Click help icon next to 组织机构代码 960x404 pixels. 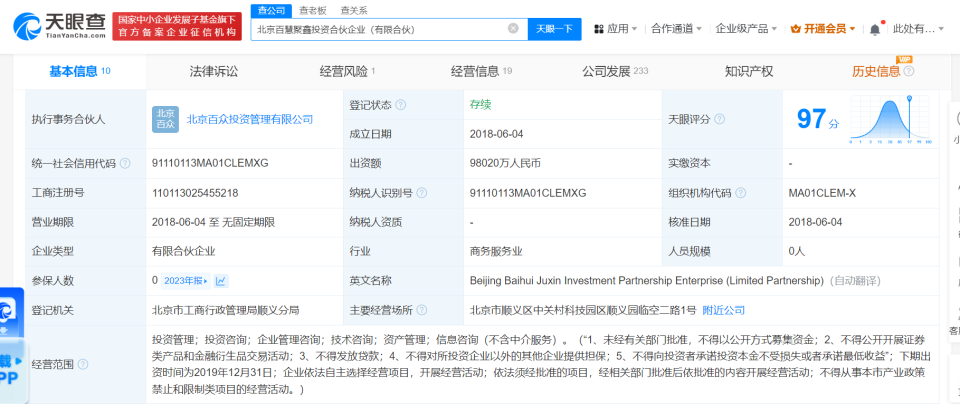[741, 193]
